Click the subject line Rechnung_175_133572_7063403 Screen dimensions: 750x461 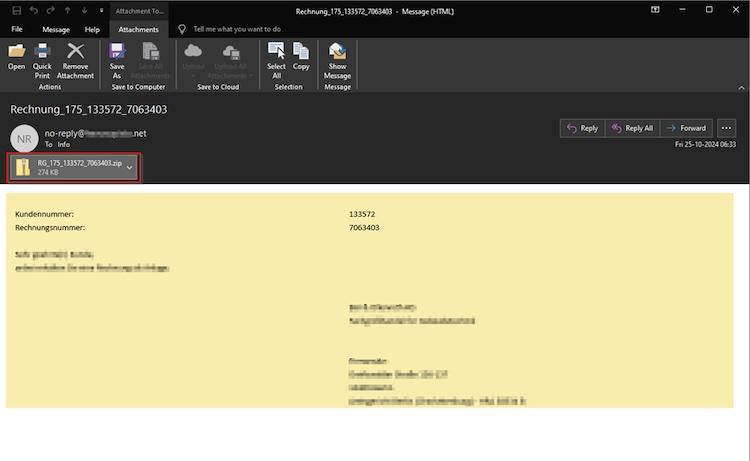[x=89, y=110]
